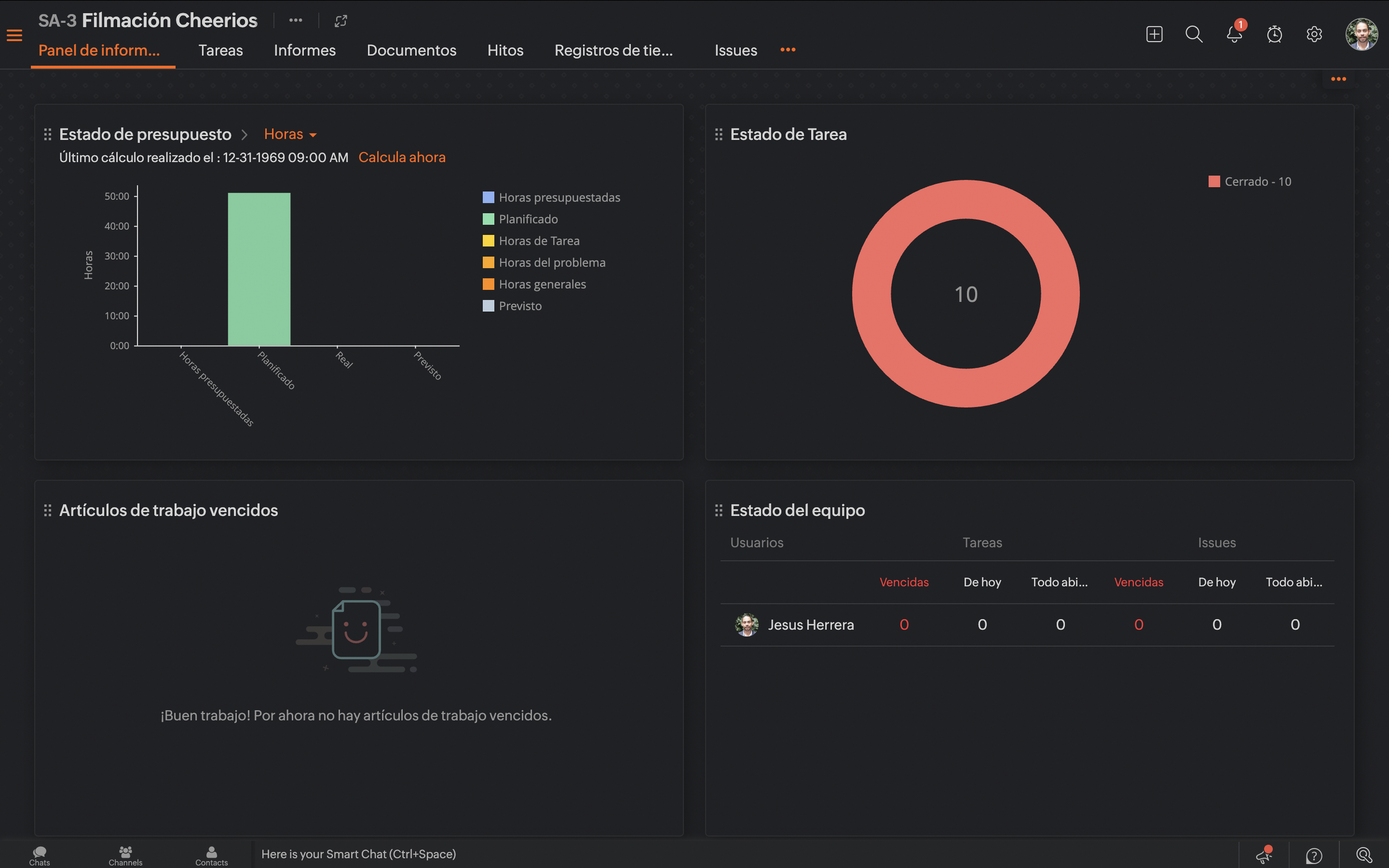
Task: Open more tabs ellipsis after Issues
Action: 788,50
